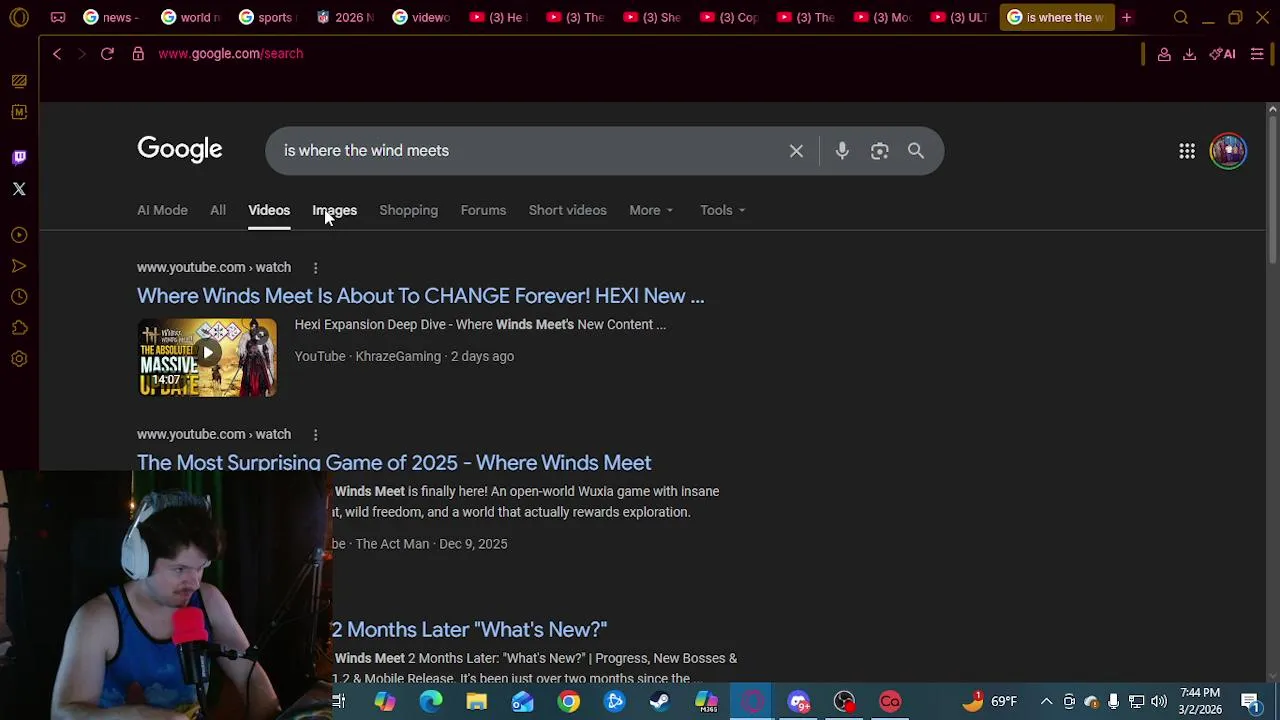Open the Opera GX main menu logo
This screenshot has height=720, width=1280.
click(19, 17)
